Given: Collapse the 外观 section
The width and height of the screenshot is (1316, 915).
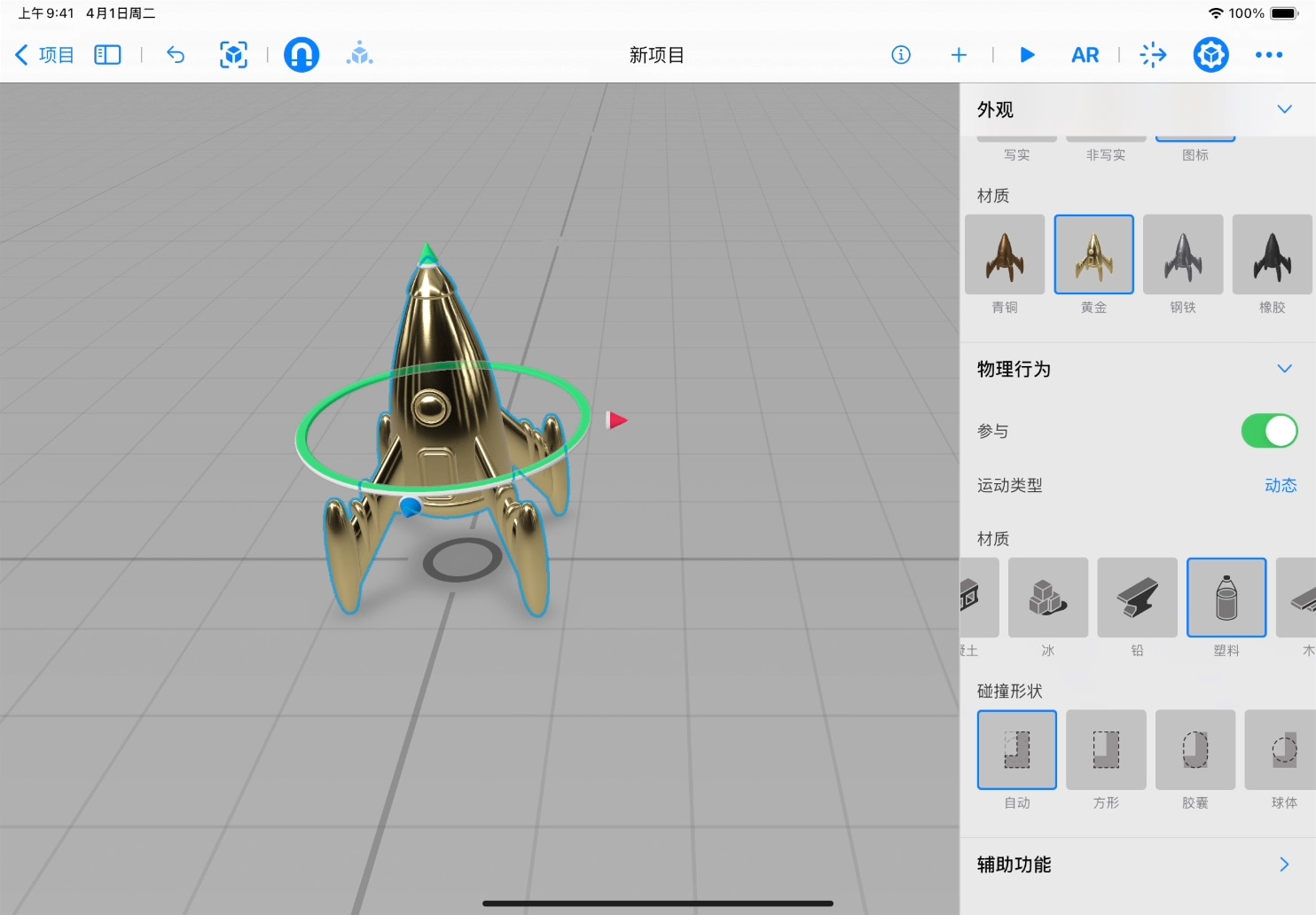Looking at the screenshot, I should pos(1284,109).
